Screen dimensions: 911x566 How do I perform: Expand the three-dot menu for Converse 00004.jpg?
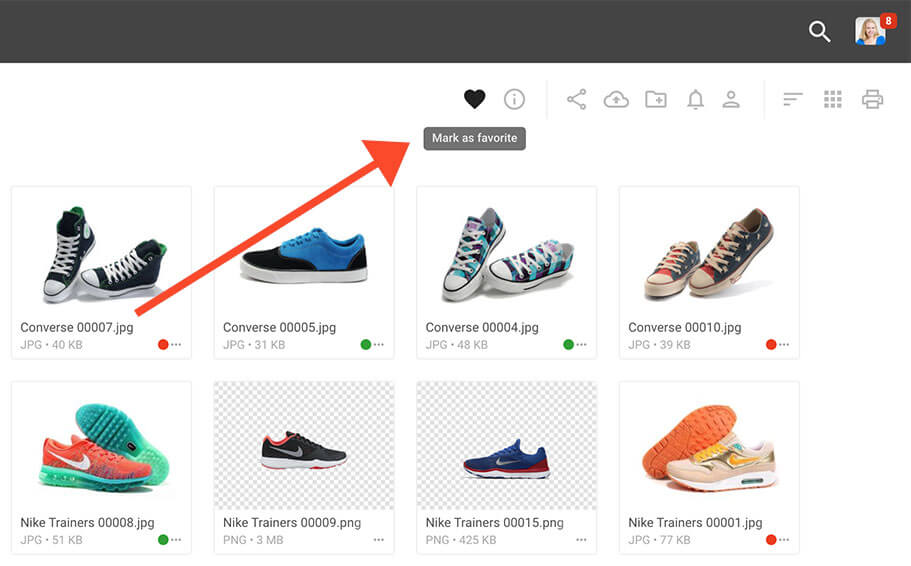tap(581, 345)
